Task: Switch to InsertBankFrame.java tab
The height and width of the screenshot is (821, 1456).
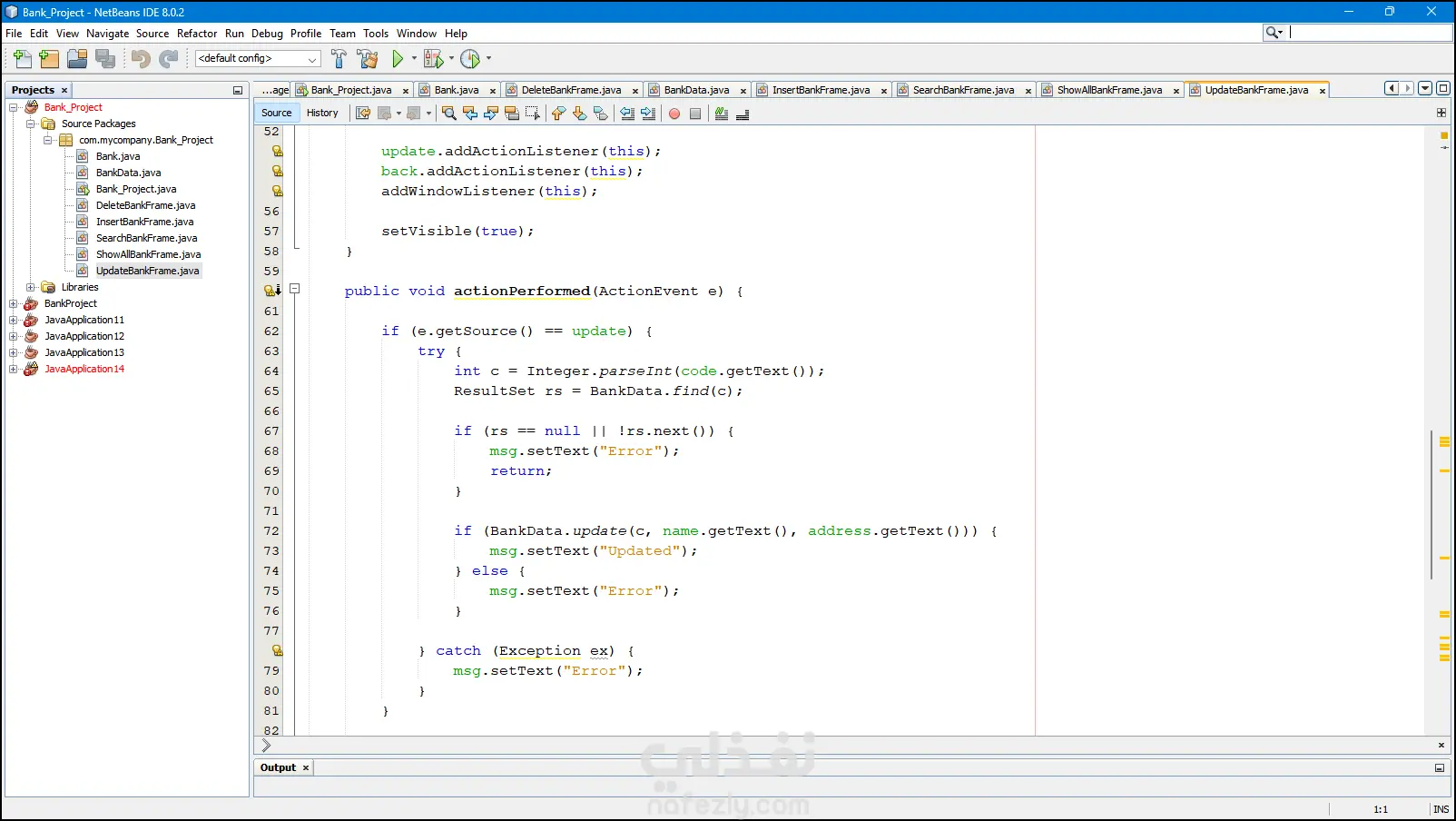Action: pyautogui.click(x=821, y=90)
